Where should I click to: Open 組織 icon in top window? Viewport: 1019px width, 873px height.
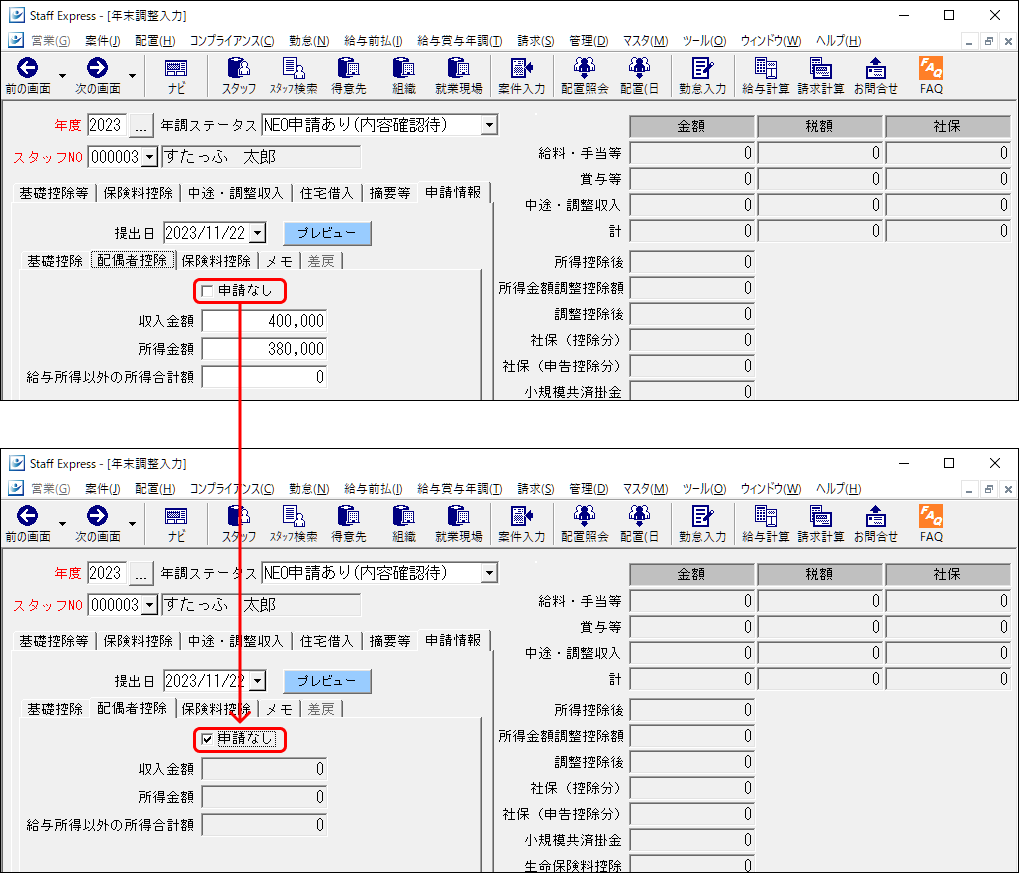pos(404,76)
